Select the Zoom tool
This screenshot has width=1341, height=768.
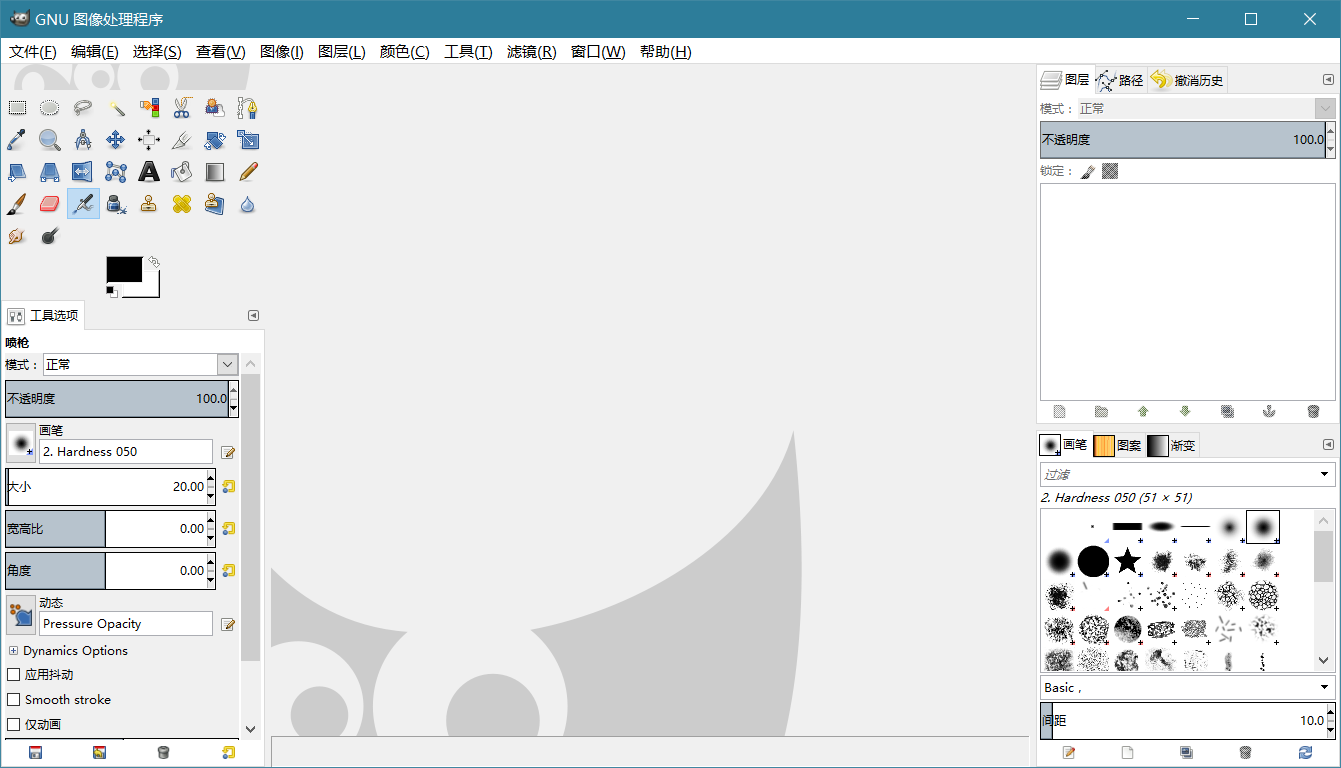point(49,140)
